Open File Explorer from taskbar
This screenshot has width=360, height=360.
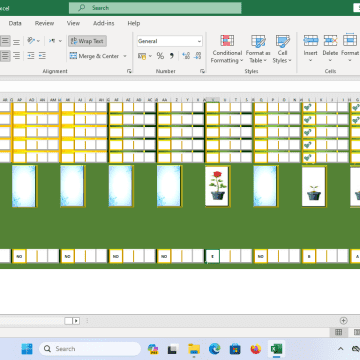coord(194,349)
